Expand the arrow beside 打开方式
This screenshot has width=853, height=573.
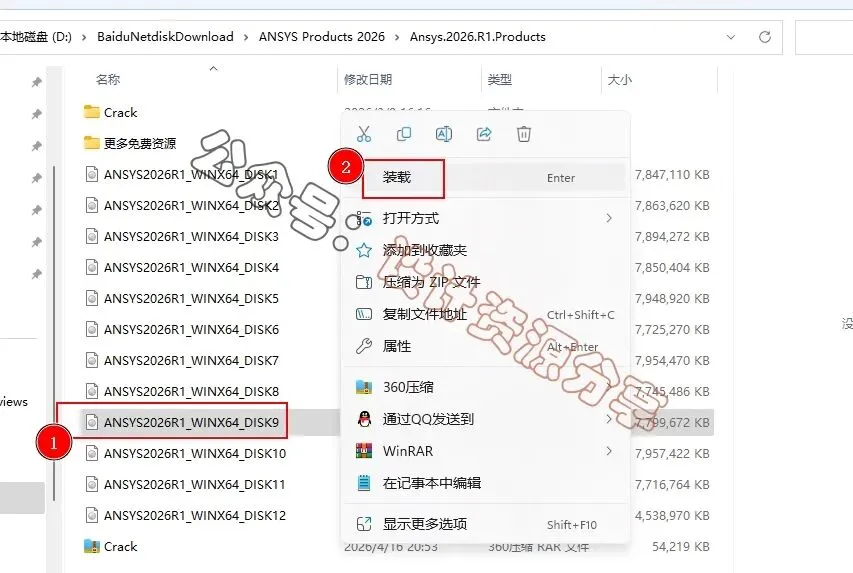[609, 218]
